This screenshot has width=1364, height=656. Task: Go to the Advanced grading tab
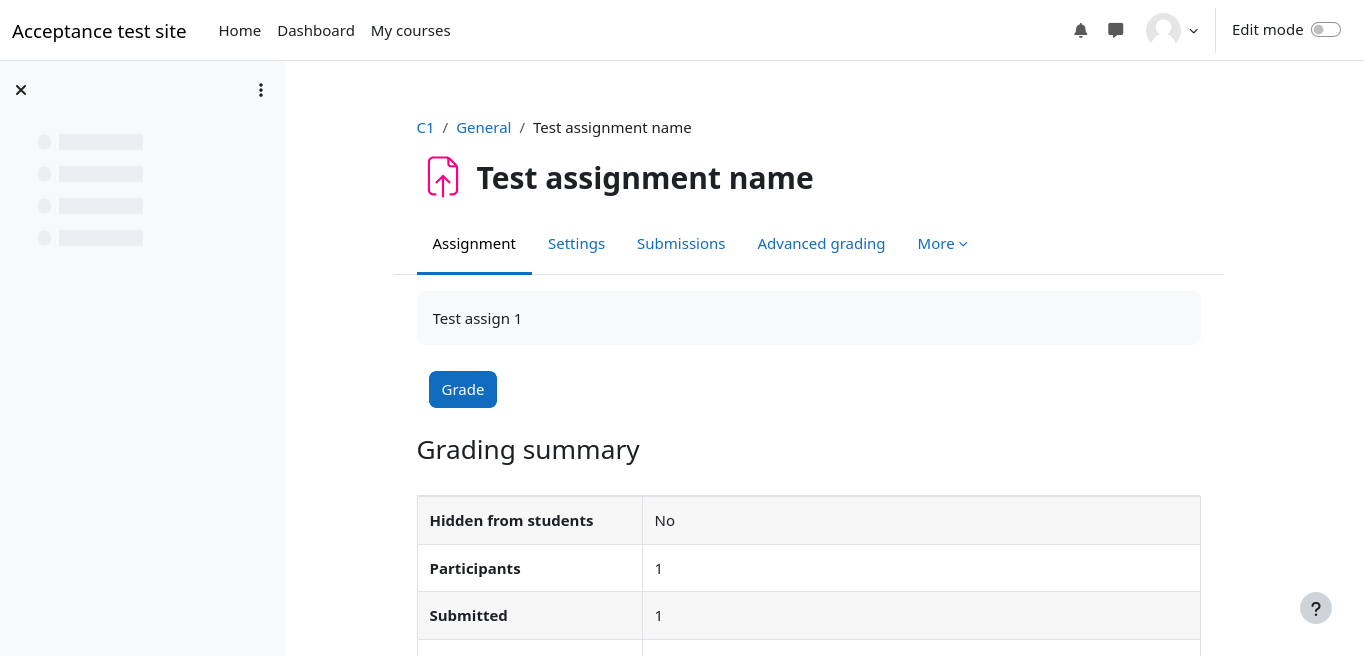(x=821, y=244)
